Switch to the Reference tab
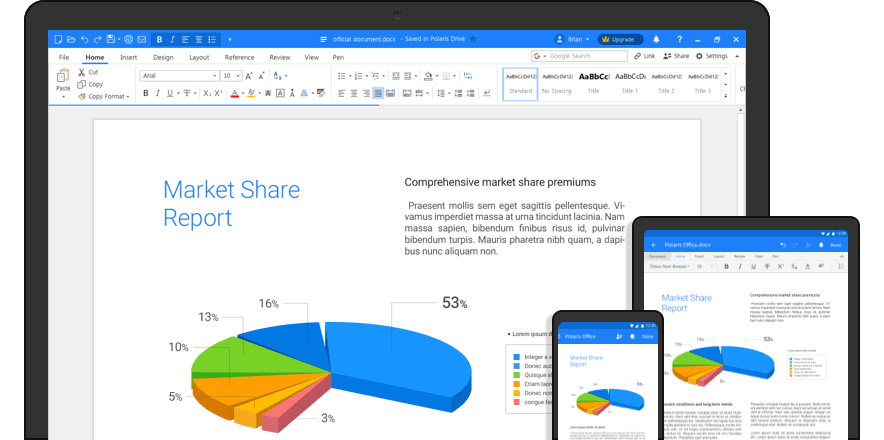884x440 pixels. tap(240, 58)
